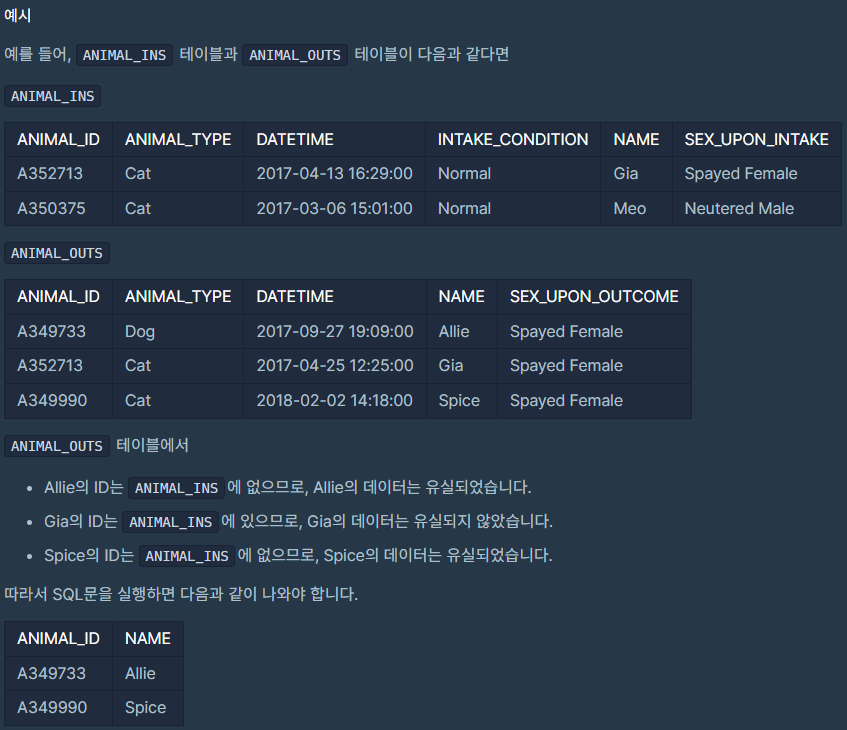Select the ANIMAL_INS code tag in the intro sentence
The height and width of the screenshot is (730, 847).
[x=124, y=55]
